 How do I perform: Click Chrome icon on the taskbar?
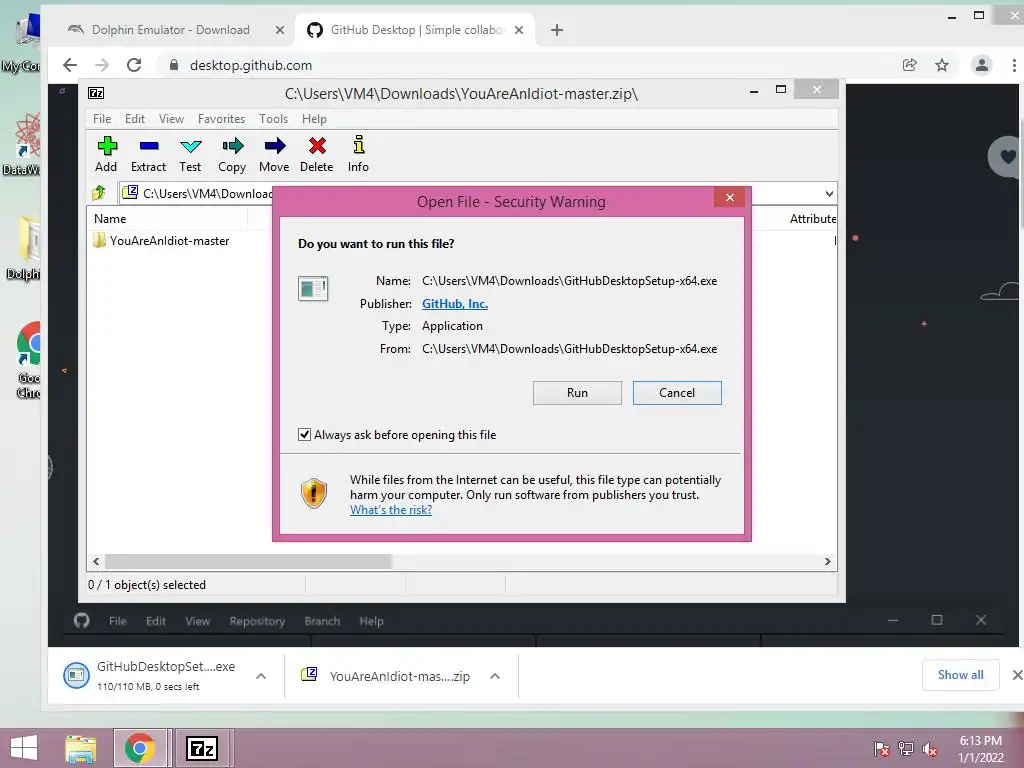click(x=140, y=748)
